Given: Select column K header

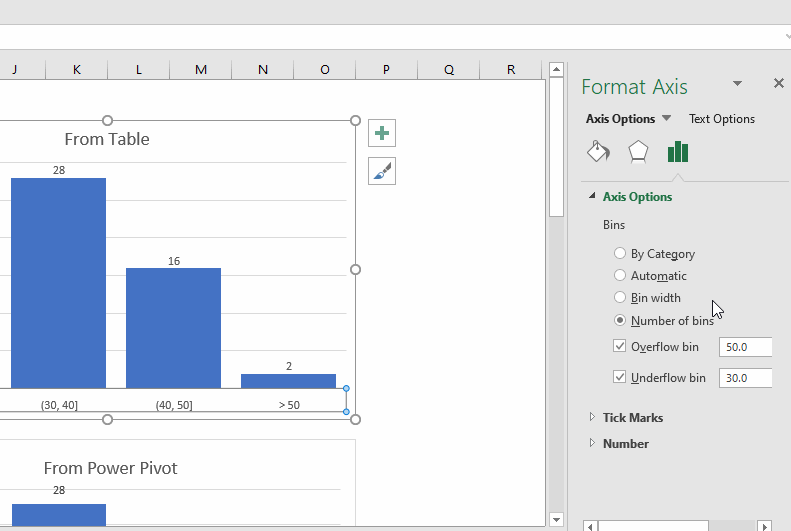Looking at the screenshot, I should click(77, 70).
